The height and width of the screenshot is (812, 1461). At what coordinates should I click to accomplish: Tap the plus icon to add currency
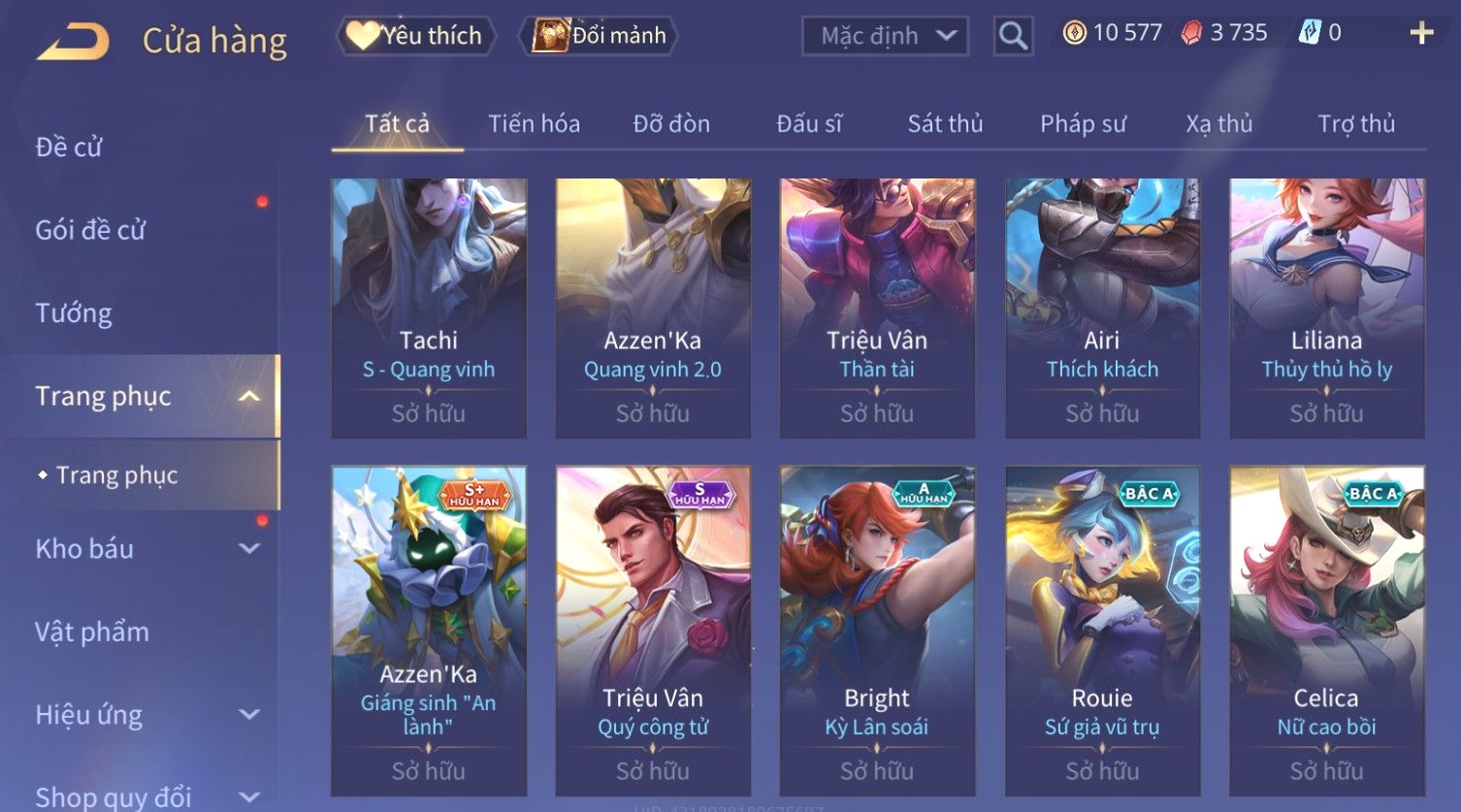1421,33
